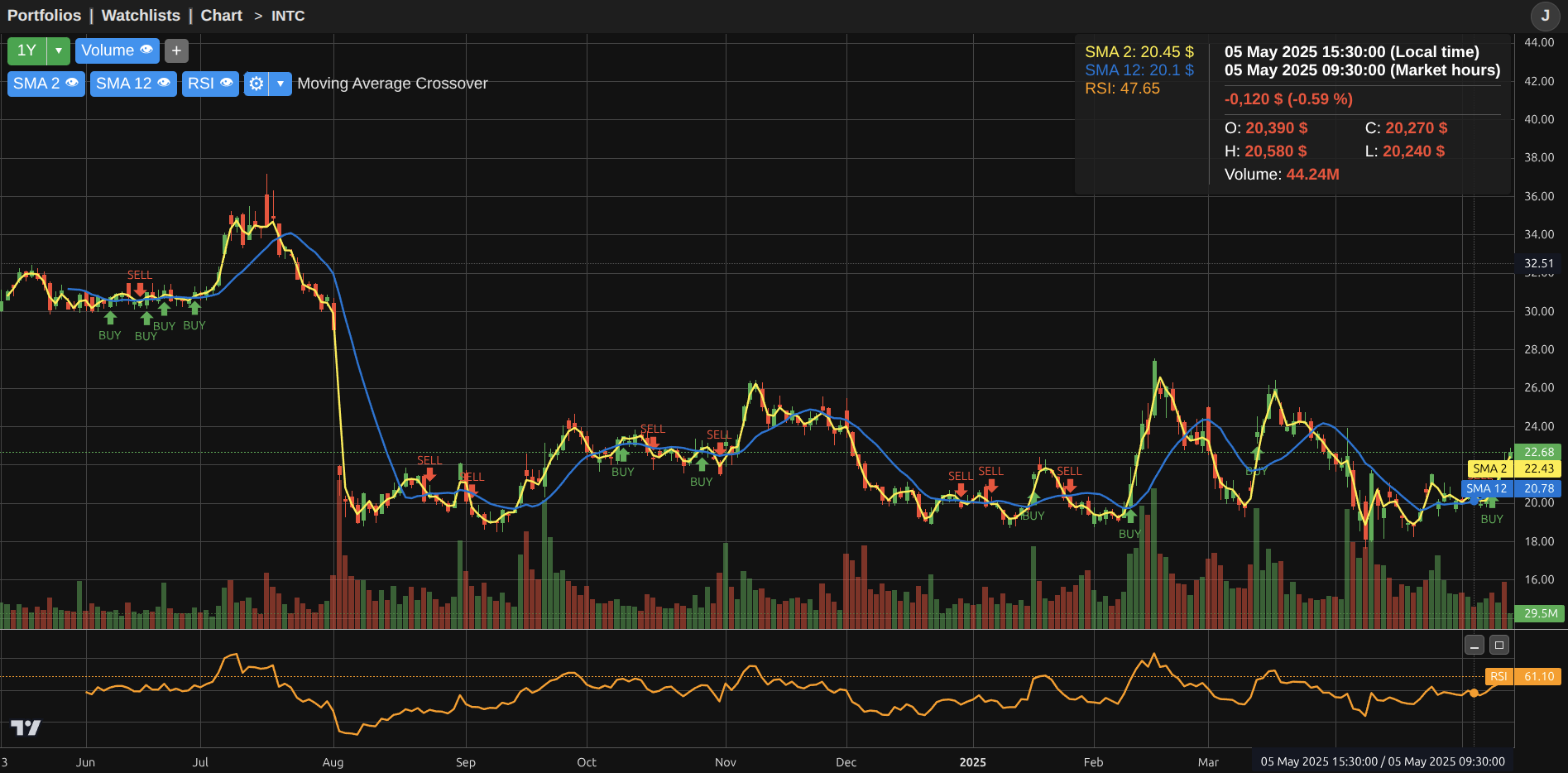
Task: Click the crosshair price label 32.51
Action: [1539, 263]
